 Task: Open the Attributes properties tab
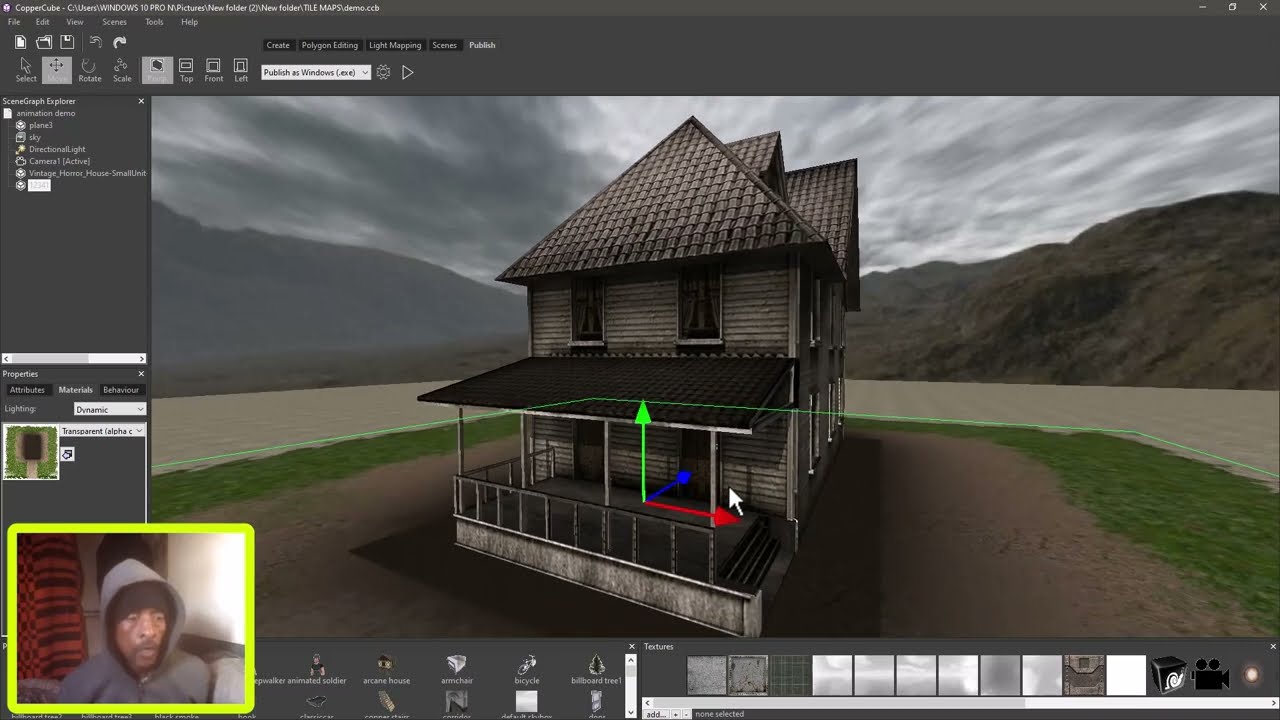(27, 390)
